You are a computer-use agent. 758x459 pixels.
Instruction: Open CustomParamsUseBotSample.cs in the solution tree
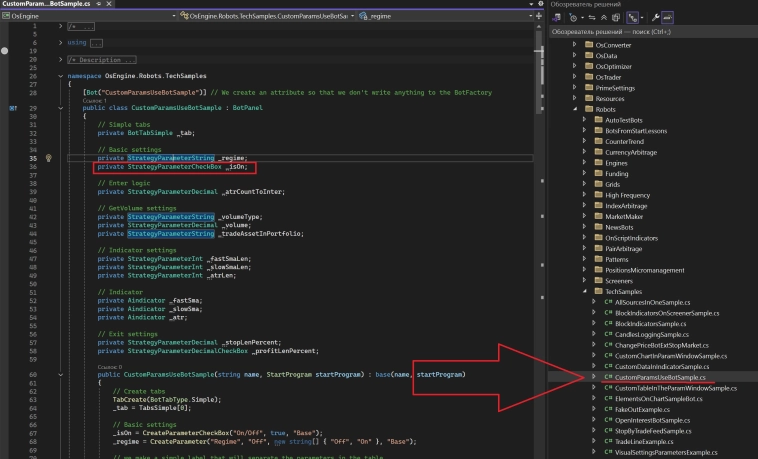660,378
